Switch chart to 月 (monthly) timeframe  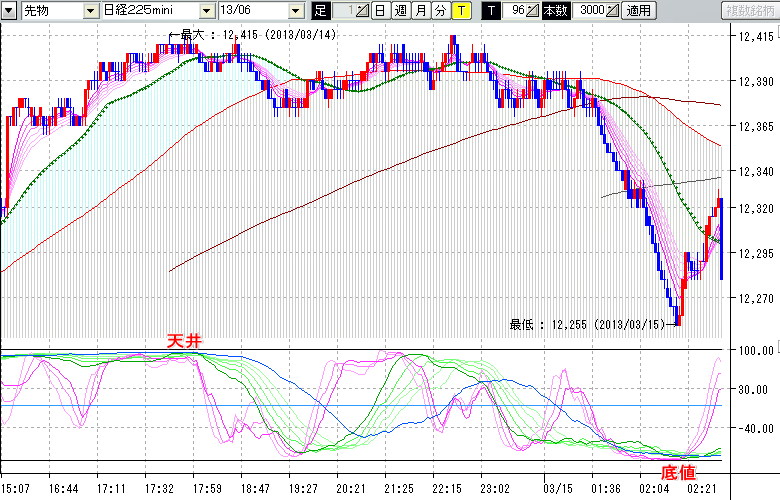coord(420,11)
